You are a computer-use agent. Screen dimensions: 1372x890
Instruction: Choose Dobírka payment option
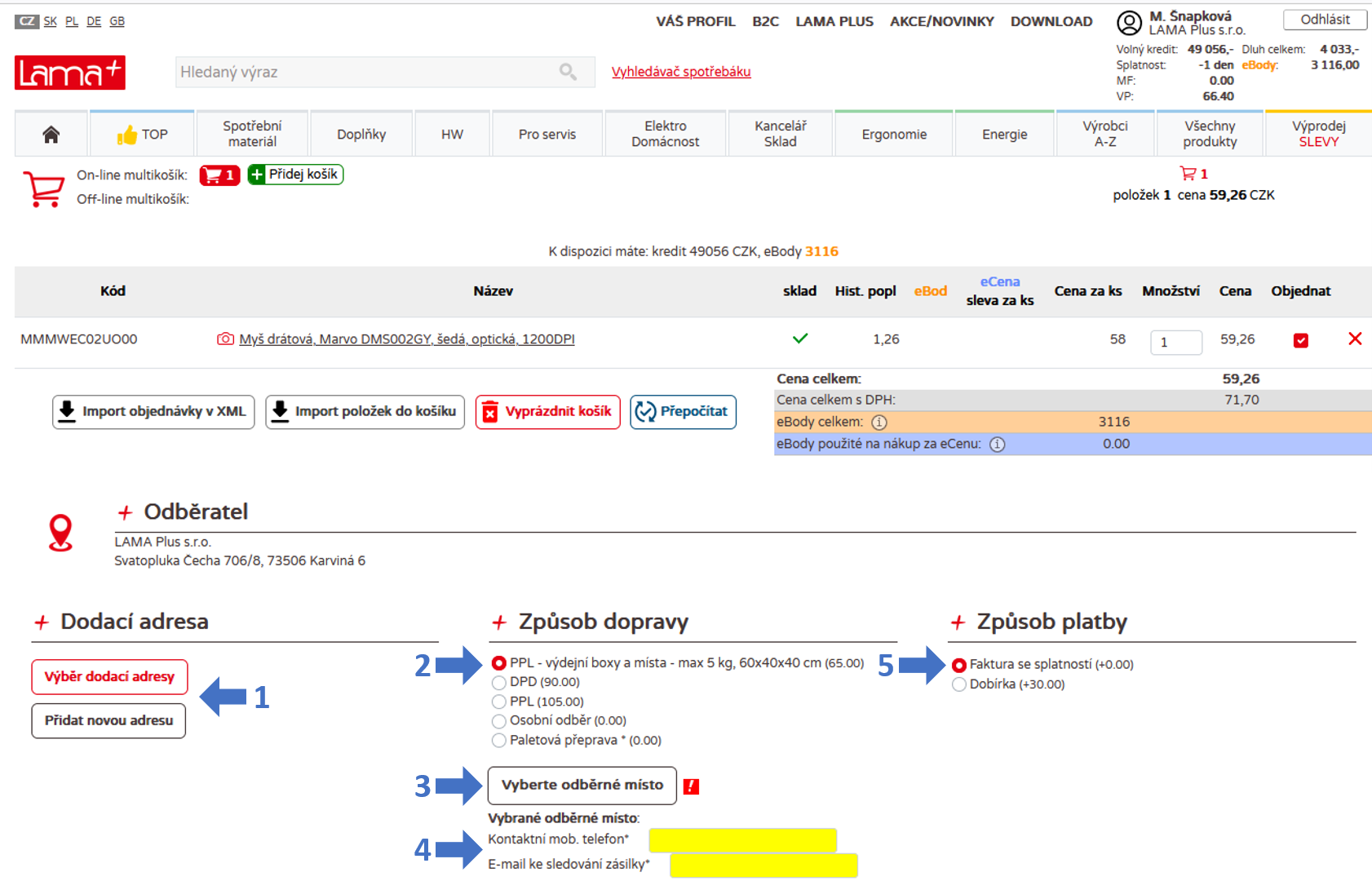click(959, 684)
